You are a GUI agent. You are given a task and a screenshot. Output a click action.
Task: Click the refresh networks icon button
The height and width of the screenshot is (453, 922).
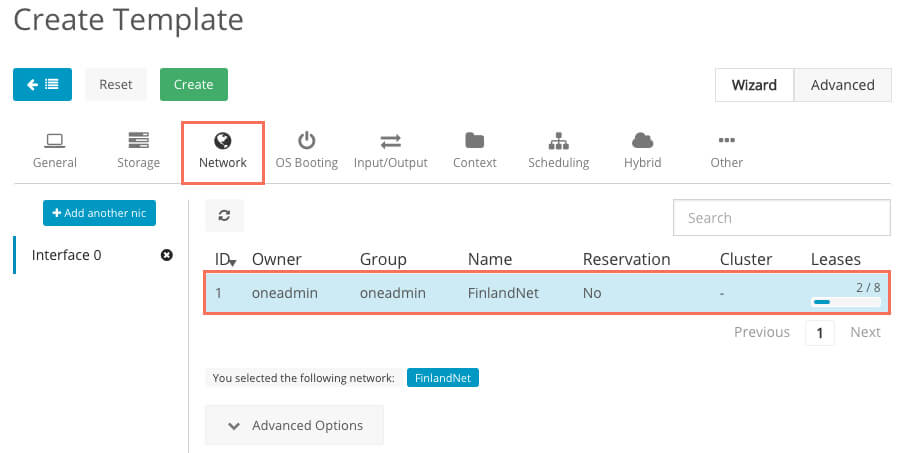coord(224,216)
